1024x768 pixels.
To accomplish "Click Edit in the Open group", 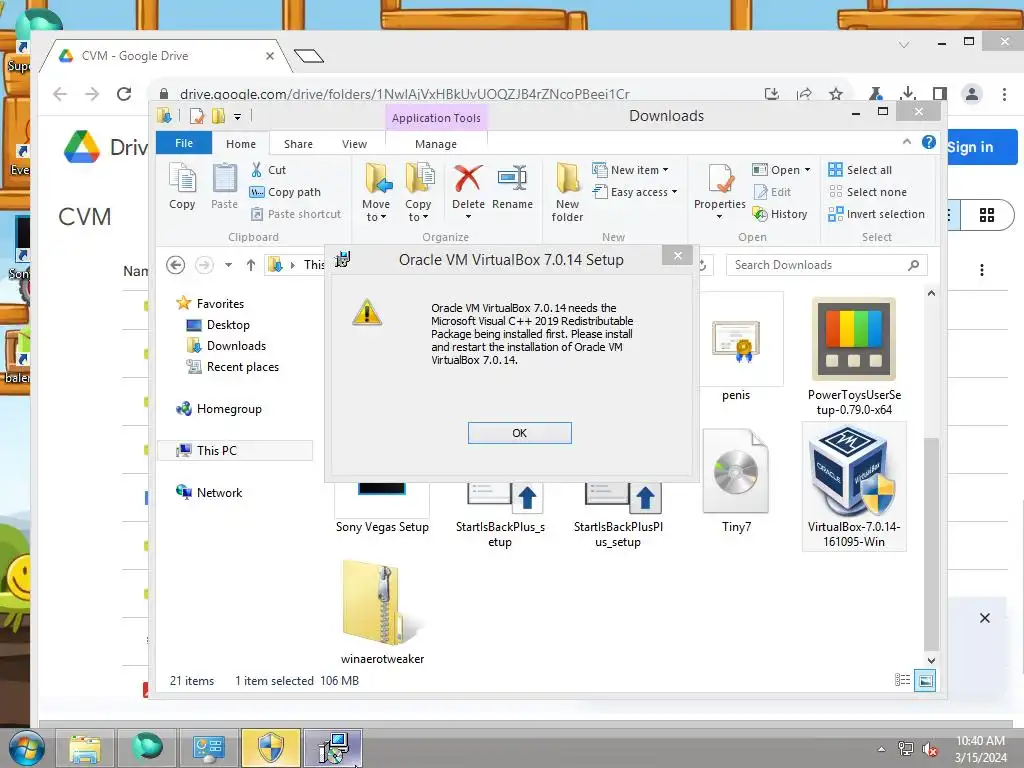I will [x=772, y=192].
